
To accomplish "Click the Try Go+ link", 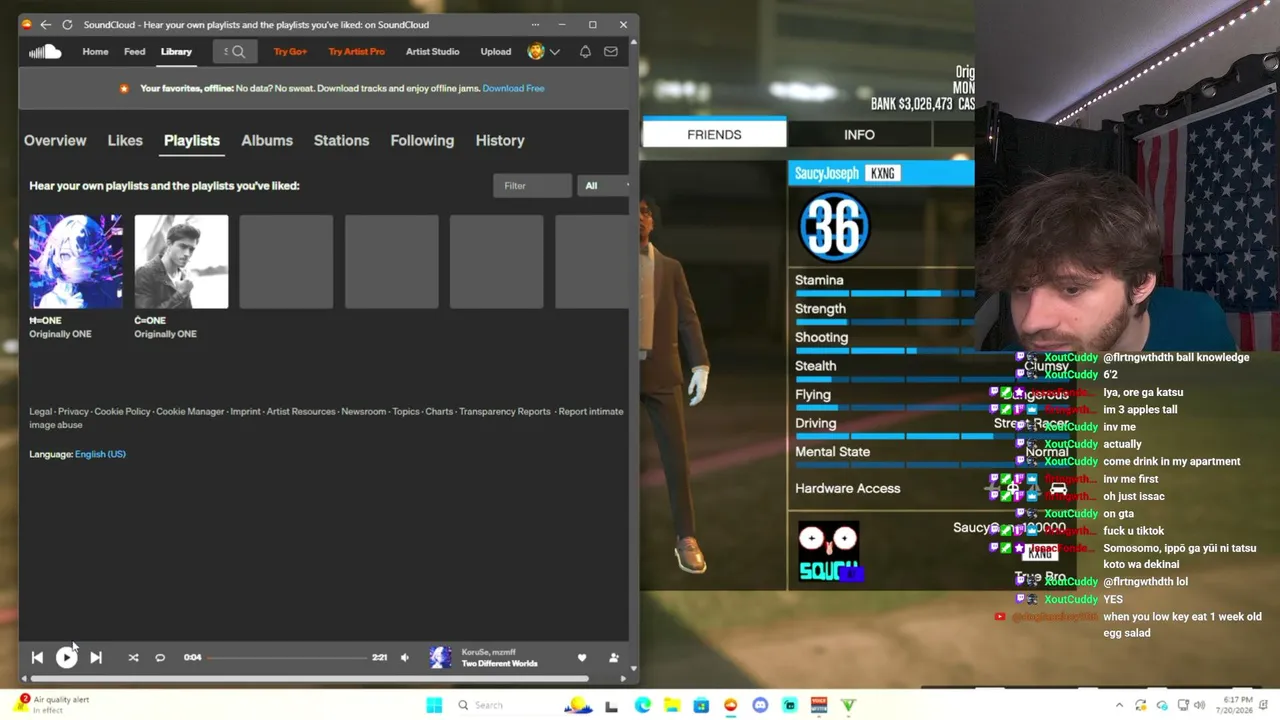I will (x=290, y=52).
